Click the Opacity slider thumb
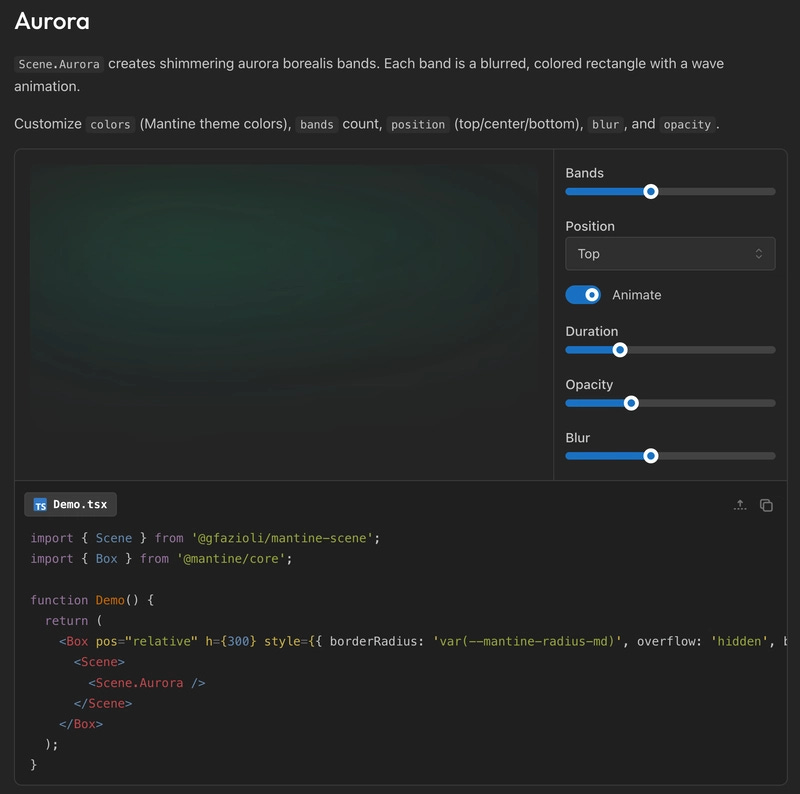The image size is (800, 794). point(631,403)
